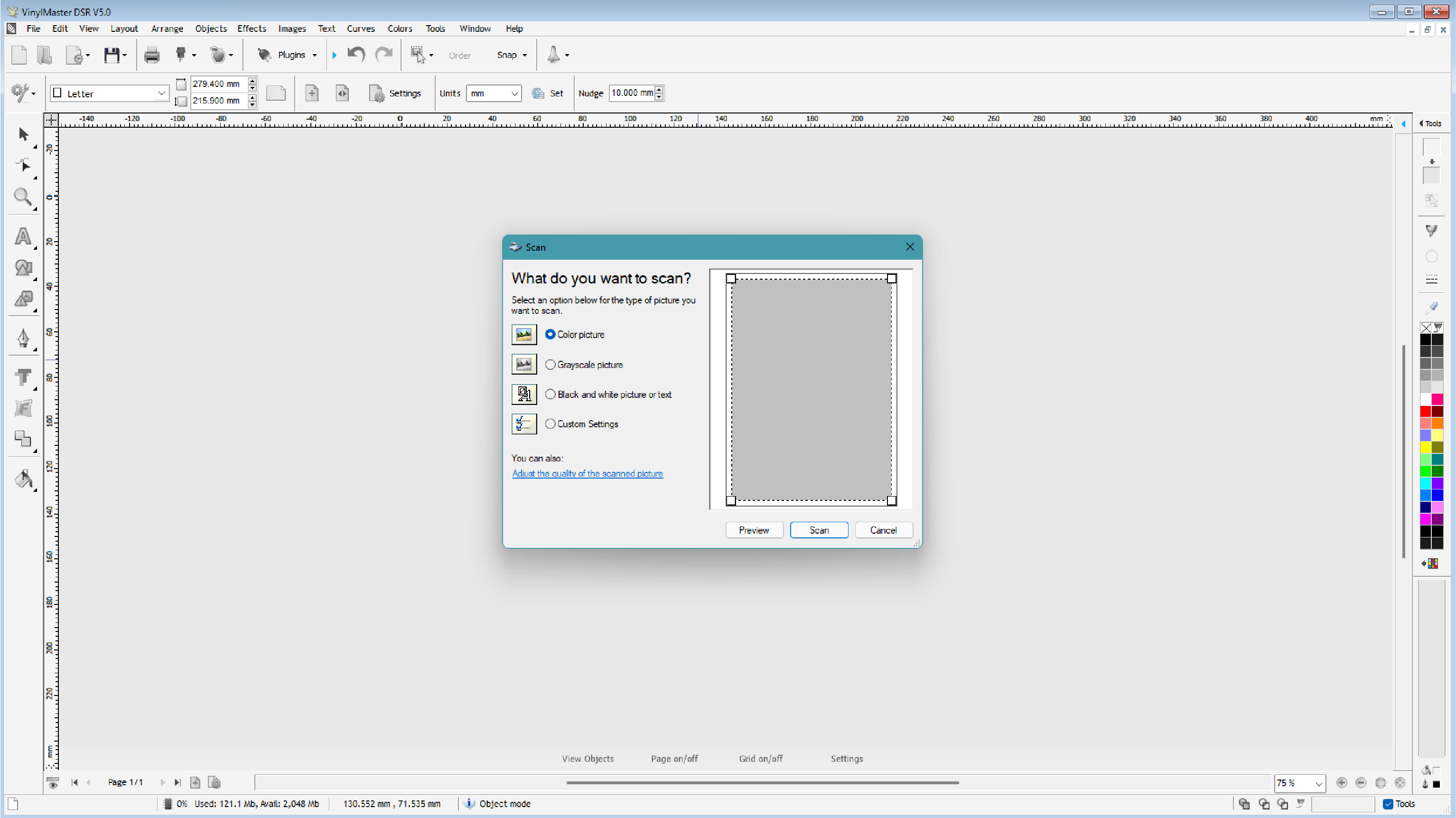Open the Effects menu

(x=252, y=28)
